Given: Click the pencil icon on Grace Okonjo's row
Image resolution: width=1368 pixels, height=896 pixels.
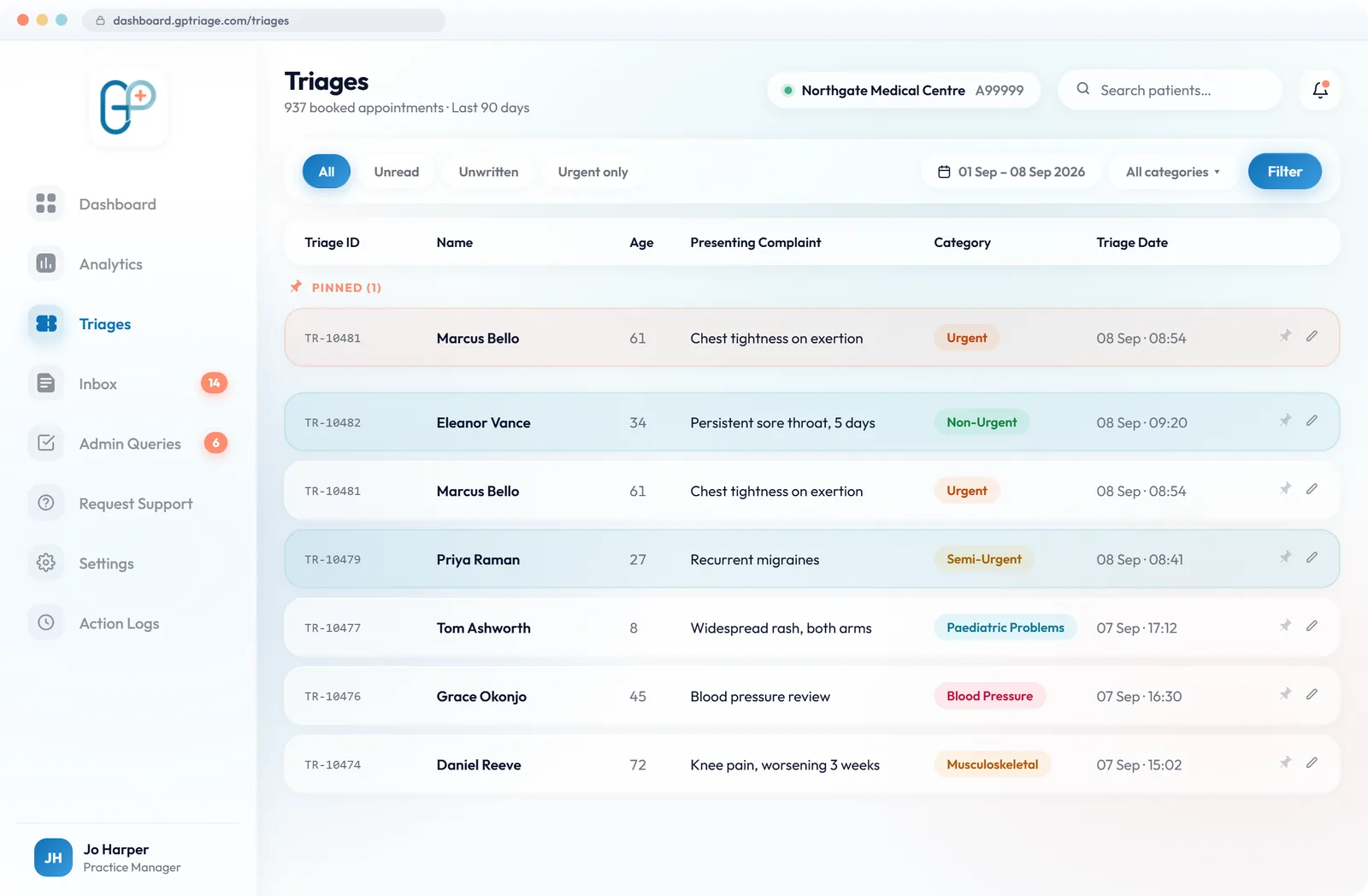Looking at the screenshot, I should click(x=1312, y=694).
